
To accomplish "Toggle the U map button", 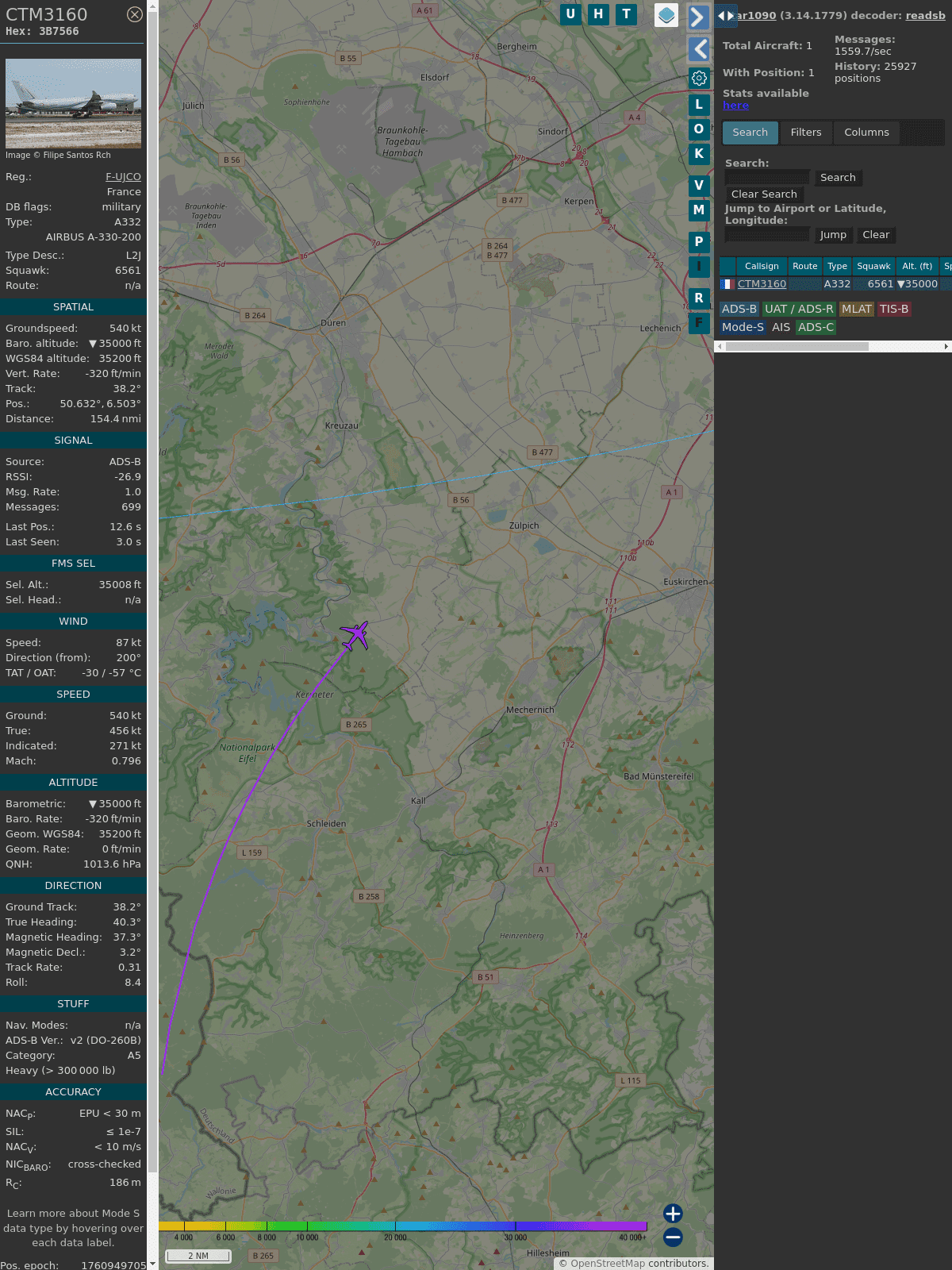I will click(x=570, y=14).
